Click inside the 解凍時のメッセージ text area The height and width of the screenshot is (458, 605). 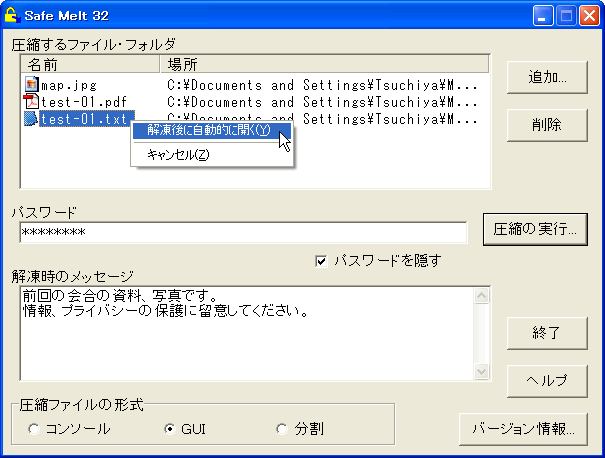point(247,333)
